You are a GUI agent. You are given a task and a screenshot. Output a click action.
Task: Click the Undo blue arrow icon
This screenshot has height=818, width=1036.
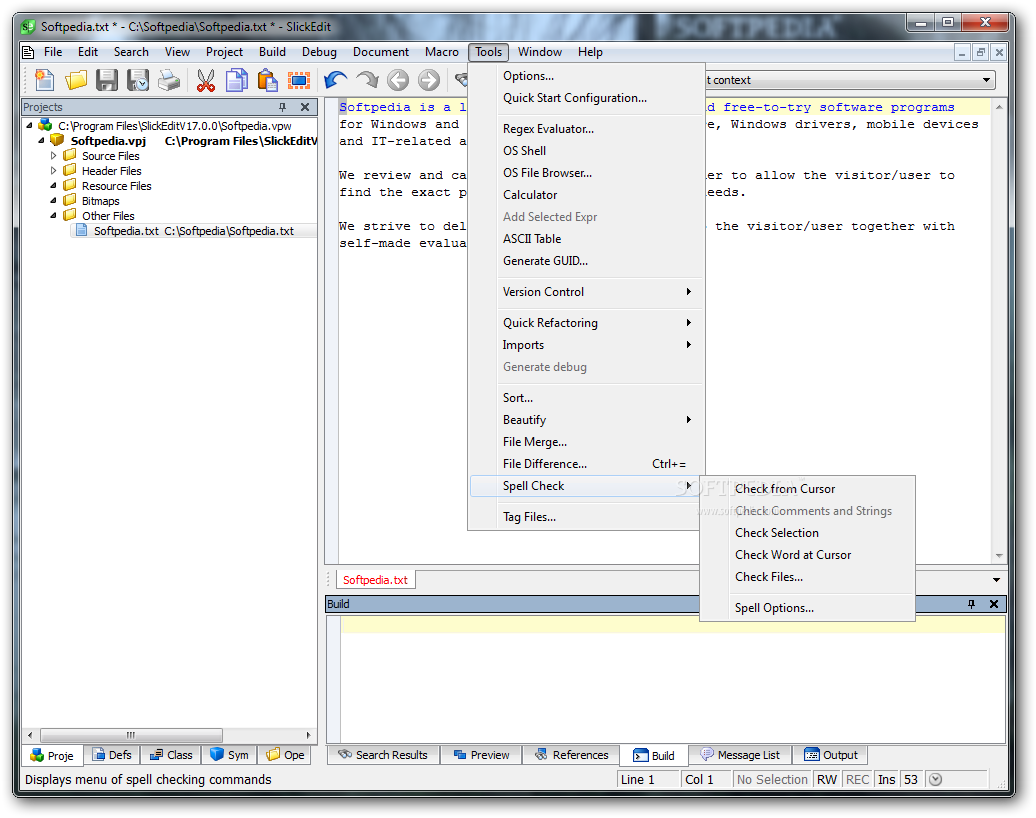coord(336,80)
